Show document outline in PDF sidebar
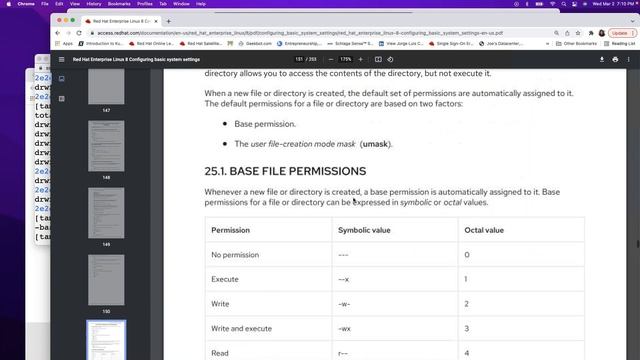This screenshot has width=640, height=360. [x=62, y=99]
